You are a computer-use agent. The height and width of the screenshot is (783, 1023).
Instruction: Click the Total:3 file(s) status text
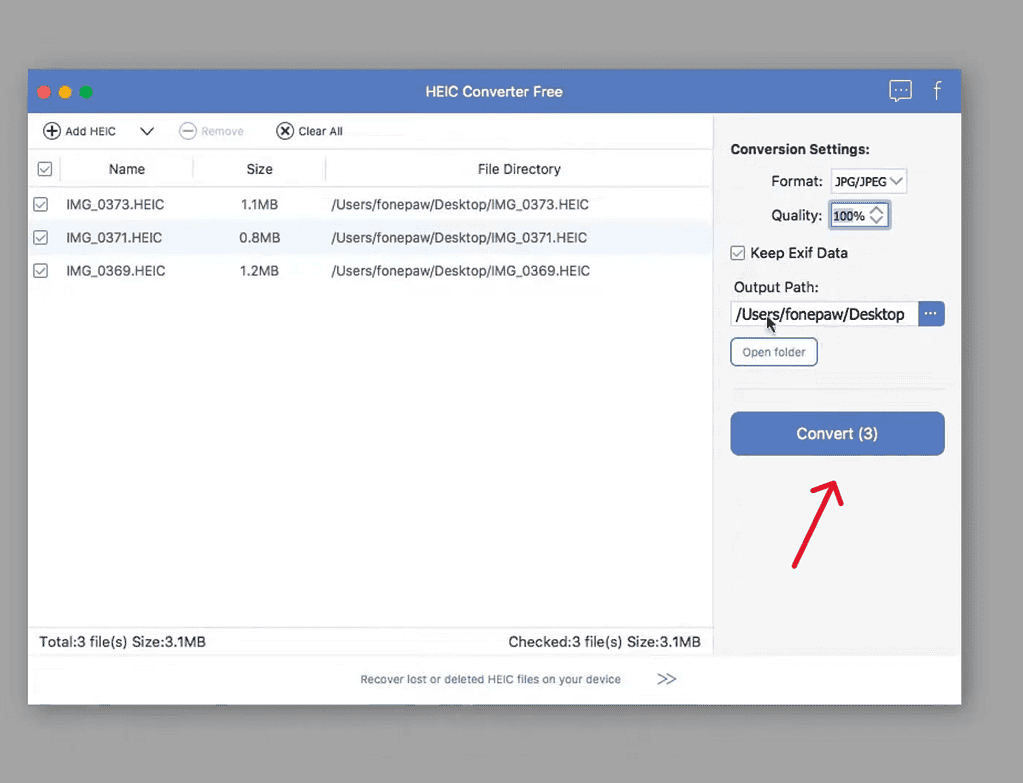coord(122,642)
